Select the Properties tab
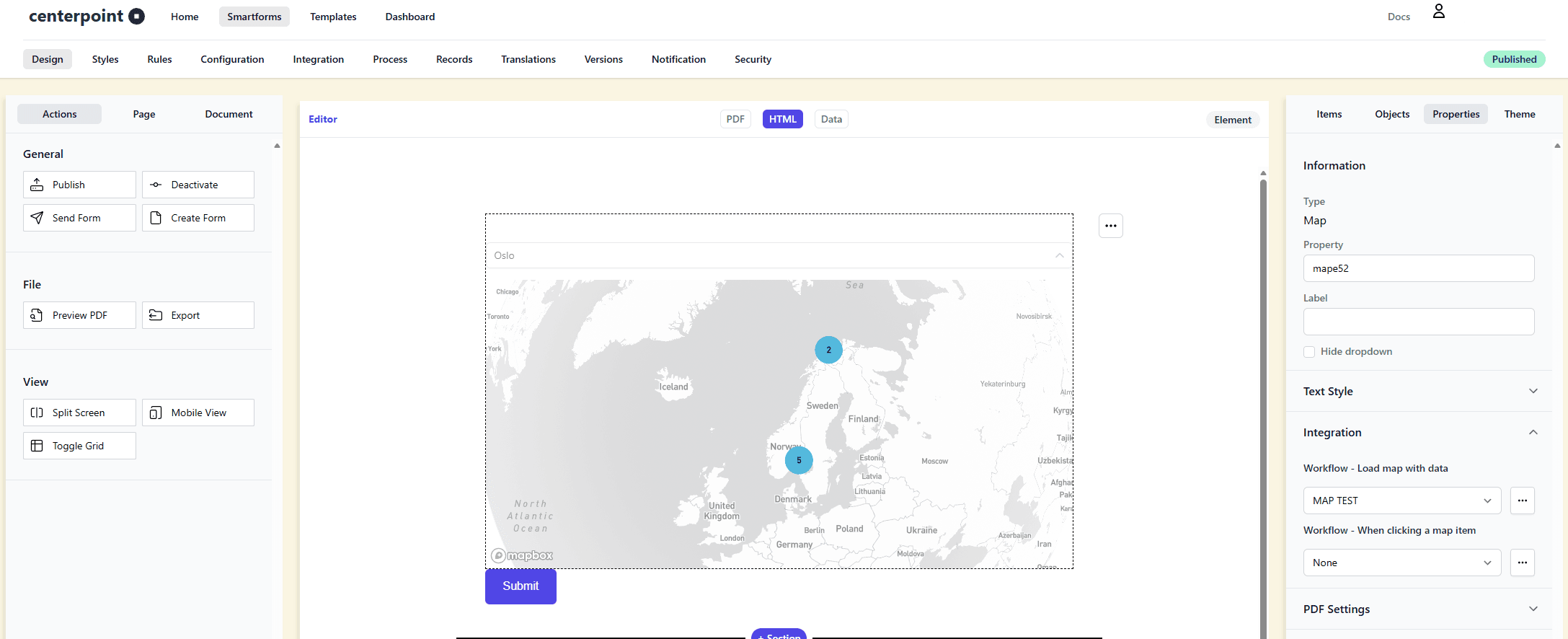The height and width of the screenshot is (639, 1568). click(x=1456, y=114)
